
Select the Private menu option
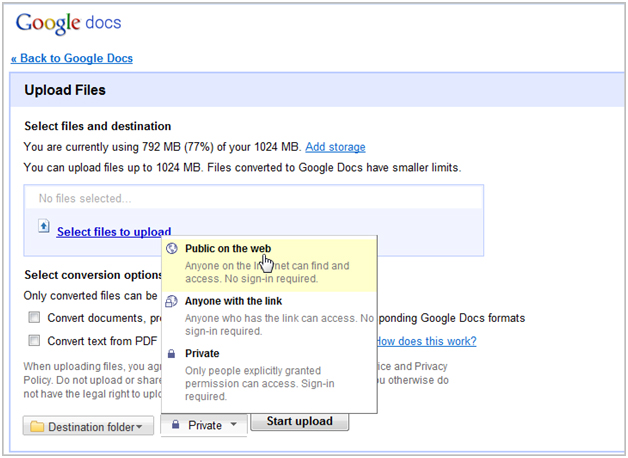click(269, 375)
